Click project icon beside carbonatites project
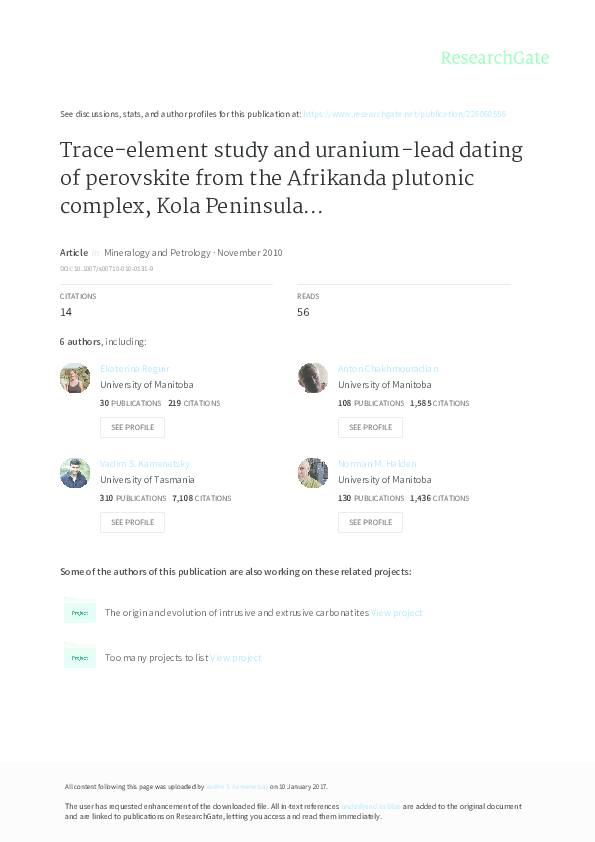Viewport: 595px width, 842px height. pos(79,611)
